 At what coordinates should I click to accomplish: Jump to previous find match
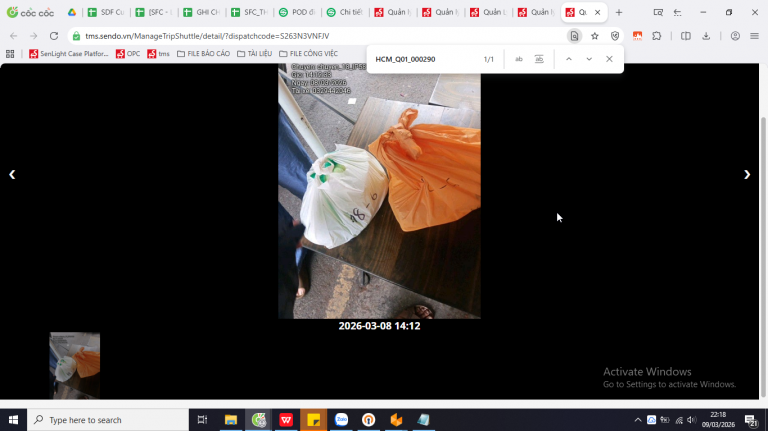[x=569, y=59]
